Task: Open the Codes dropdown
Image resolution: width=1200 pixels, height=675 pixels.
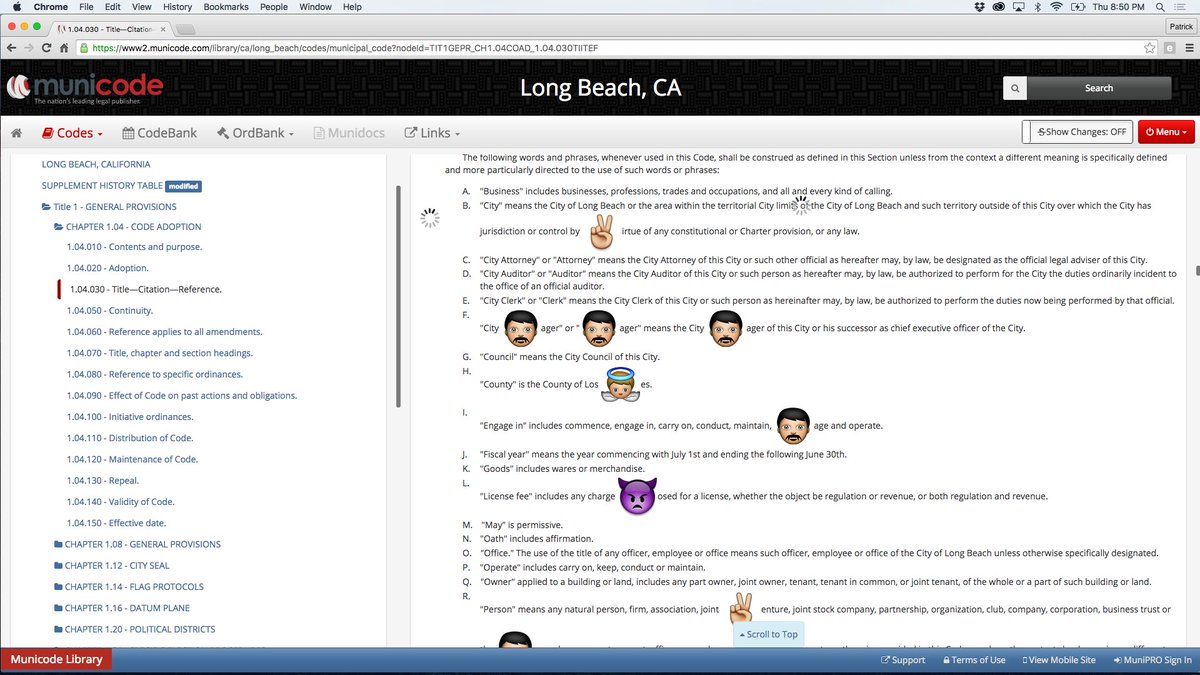Action: coord(72,132)
